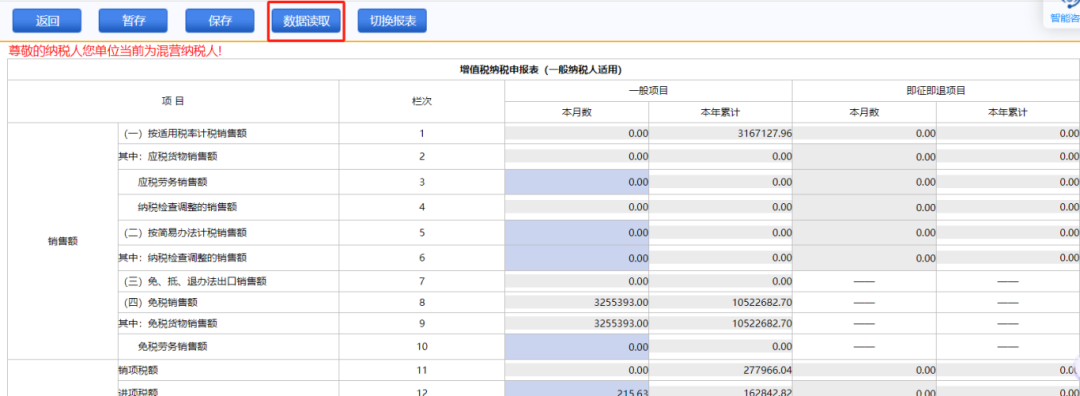Select row 3 应税劳务销售额 本月数 input
Screen dimensions: 1080x396
(577, 182)
